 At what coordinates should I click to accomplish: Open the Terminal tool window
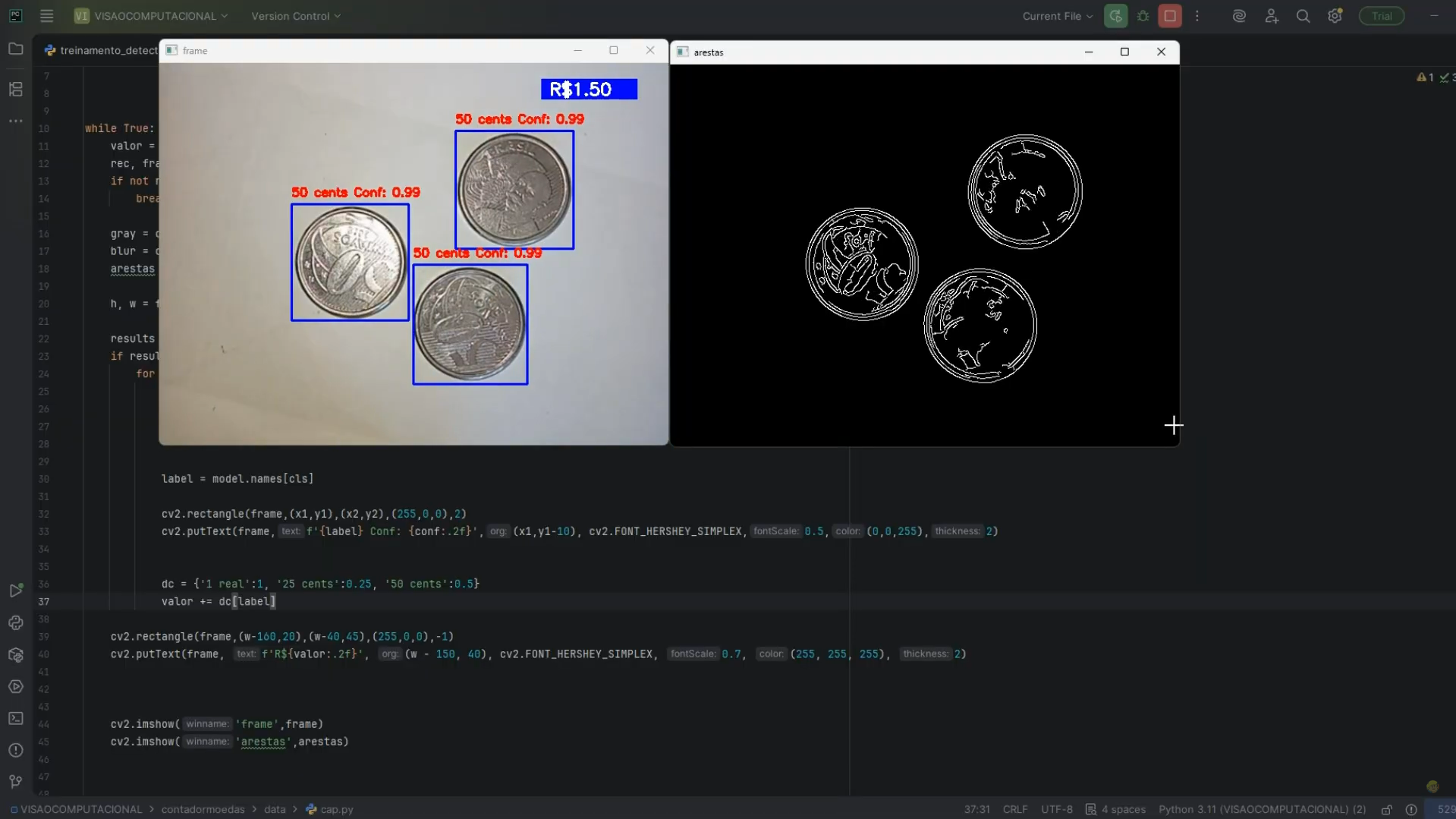(16, 718)
